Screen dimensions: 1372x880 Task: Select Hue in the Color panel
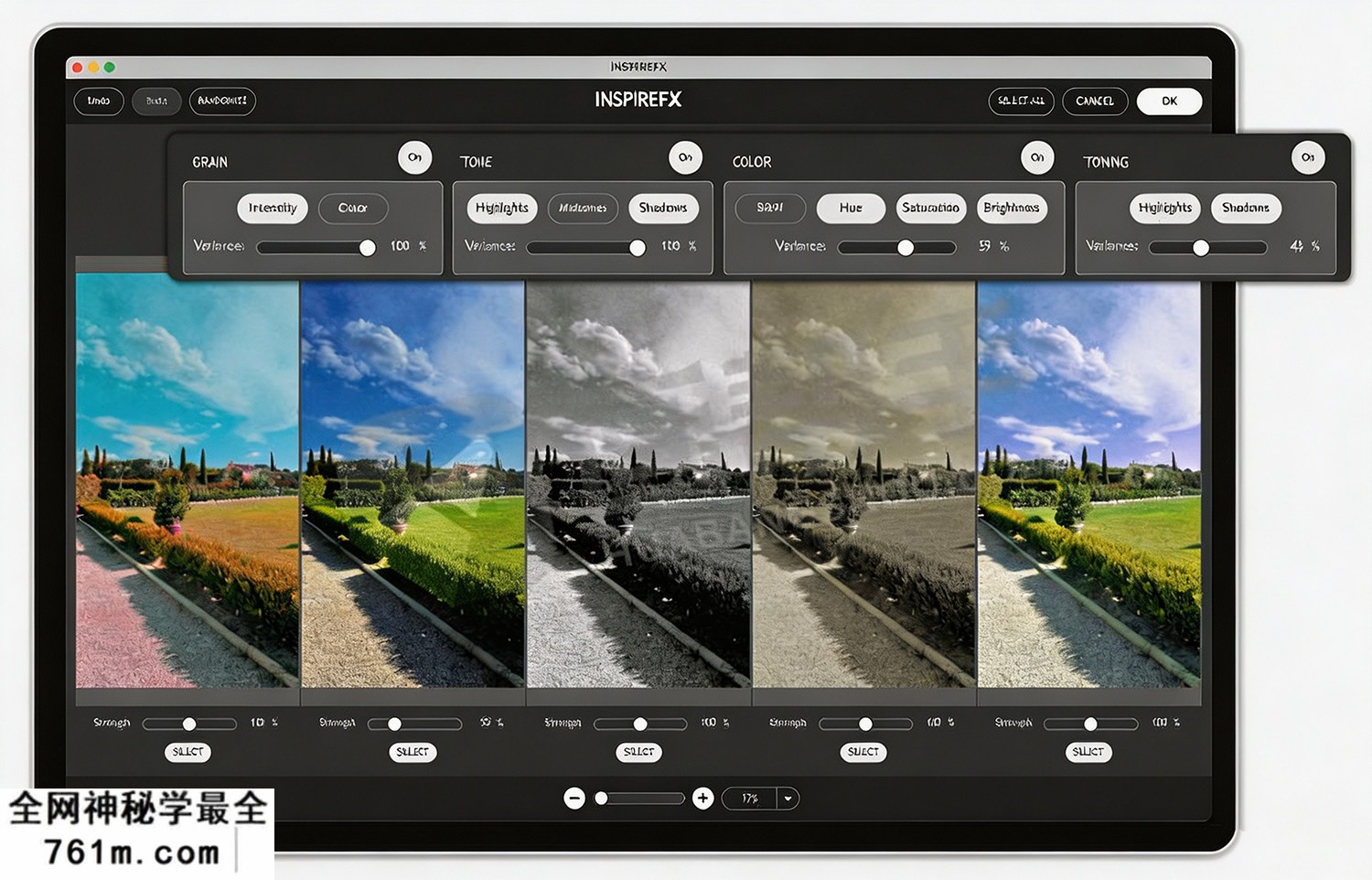(x=851, y=209)
